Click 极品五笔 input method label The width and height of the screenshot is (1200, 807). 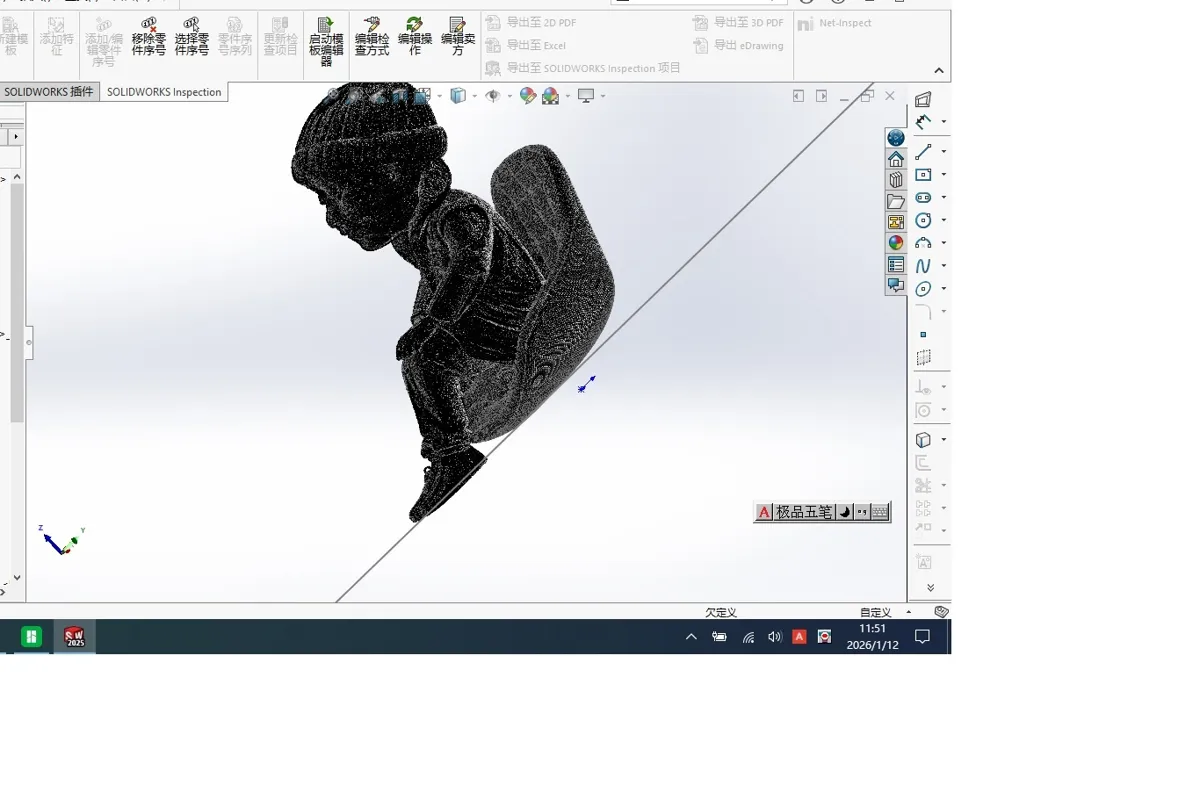804,512
